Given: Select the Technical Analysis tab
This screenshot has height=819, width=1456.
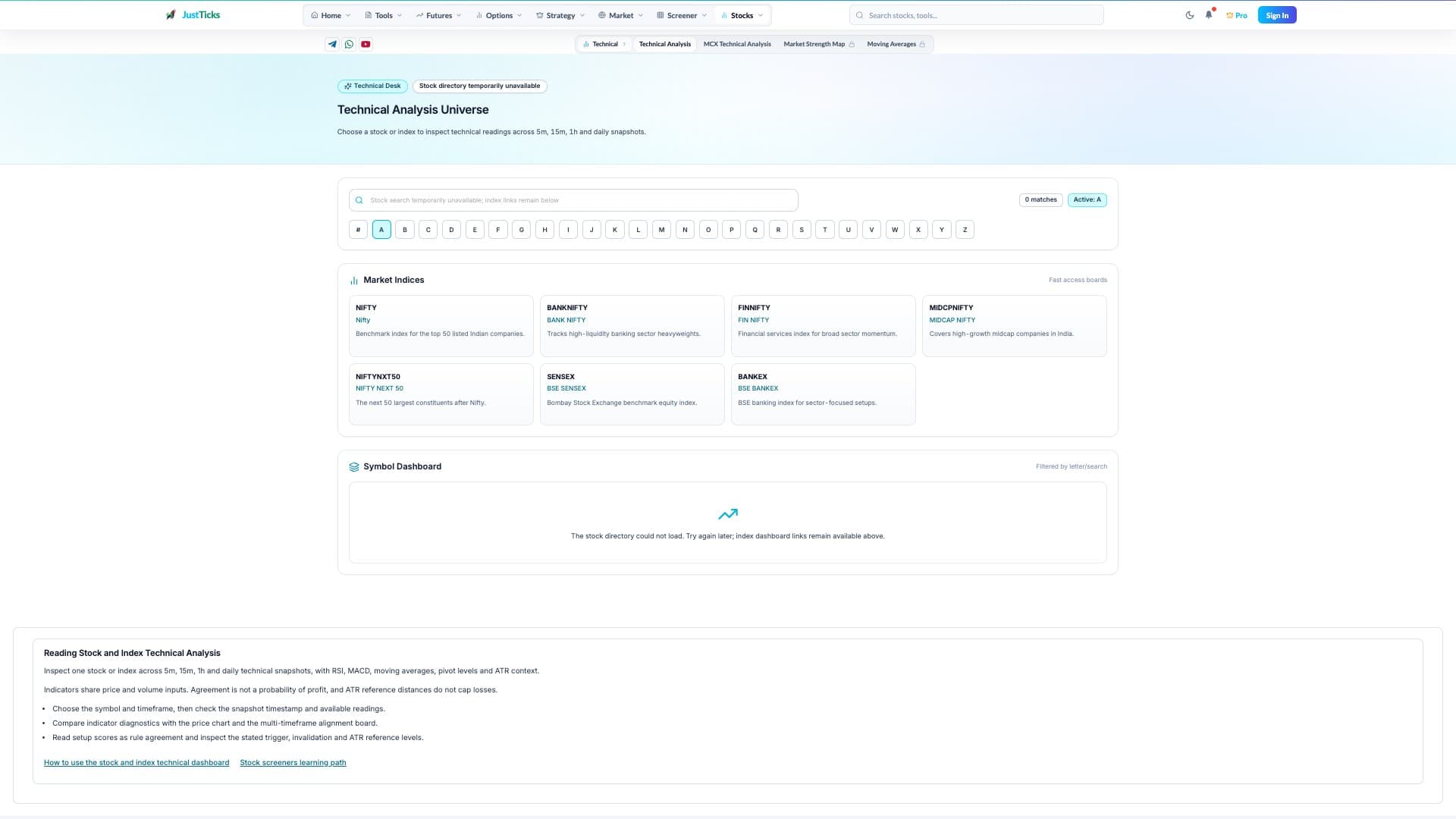Looking at the screenshot, I should (x=665, y=44).
